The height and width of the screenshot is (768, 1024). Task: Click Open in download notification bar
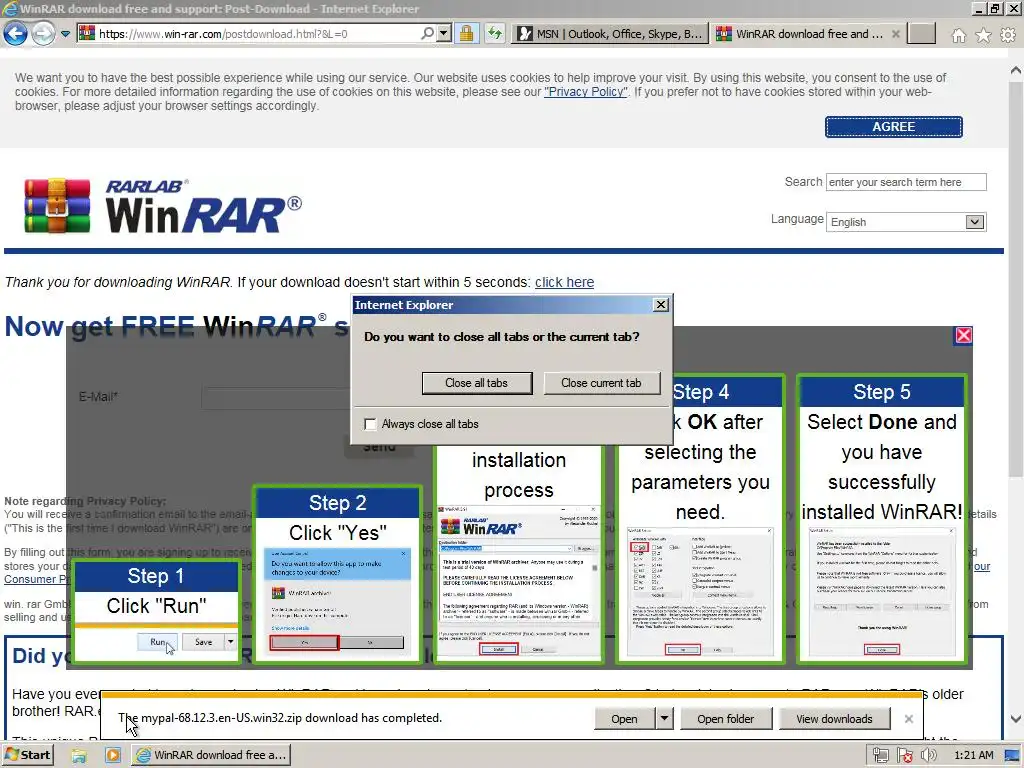point(624,719)
